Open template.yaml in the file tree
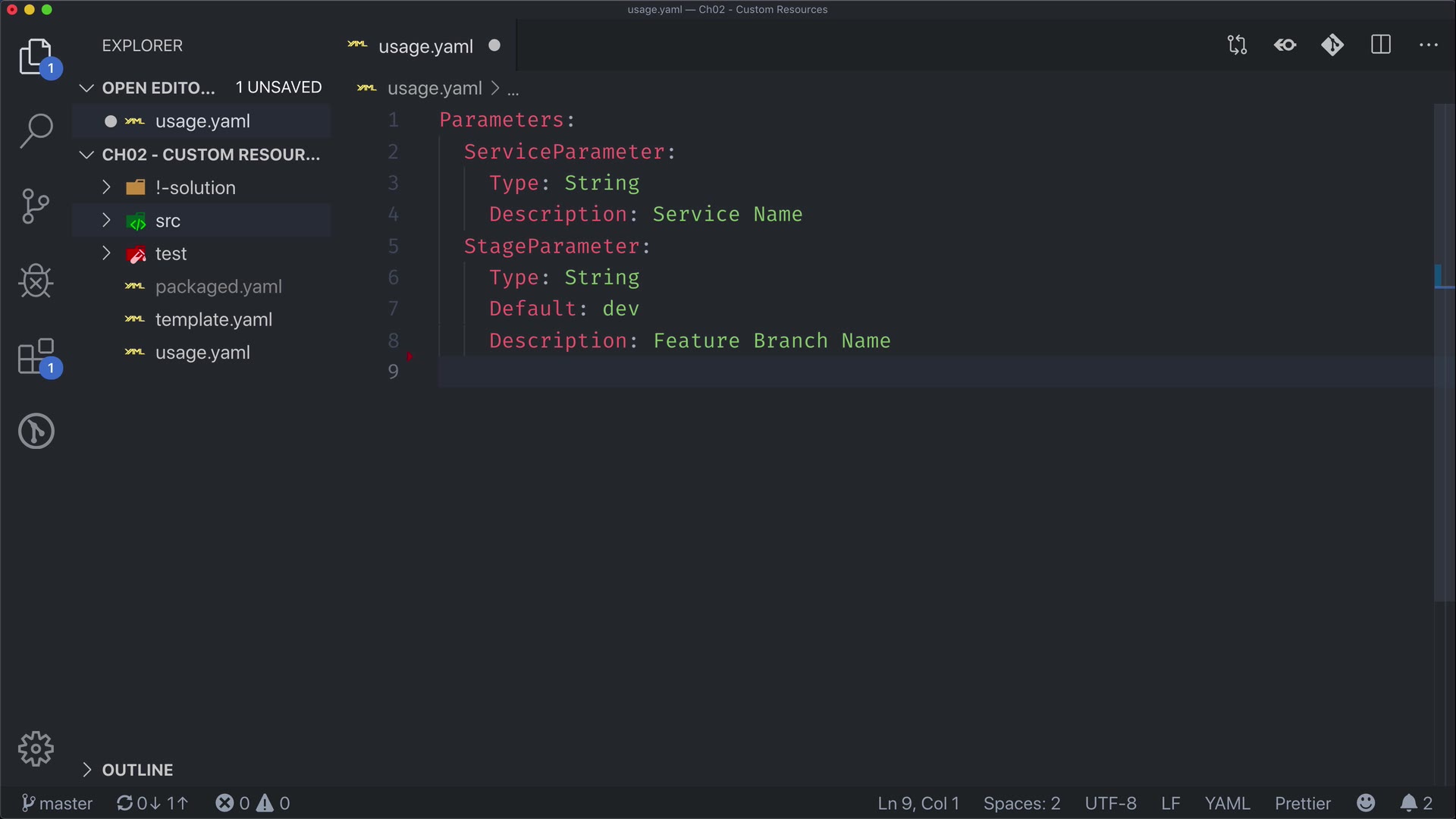1456x819 pixels. (x=213, y=320)
